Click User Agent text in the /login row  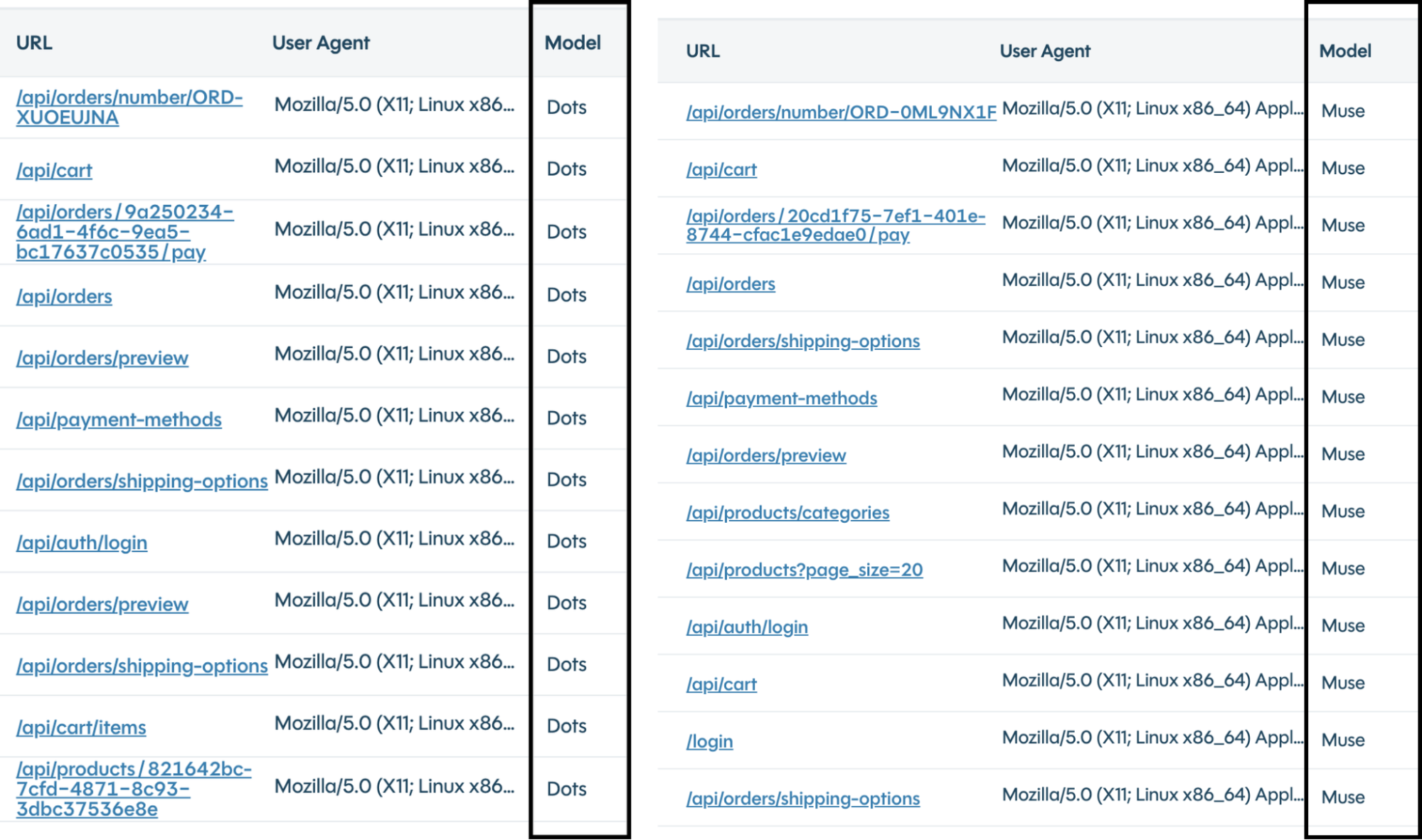(x=1152, y=738)
